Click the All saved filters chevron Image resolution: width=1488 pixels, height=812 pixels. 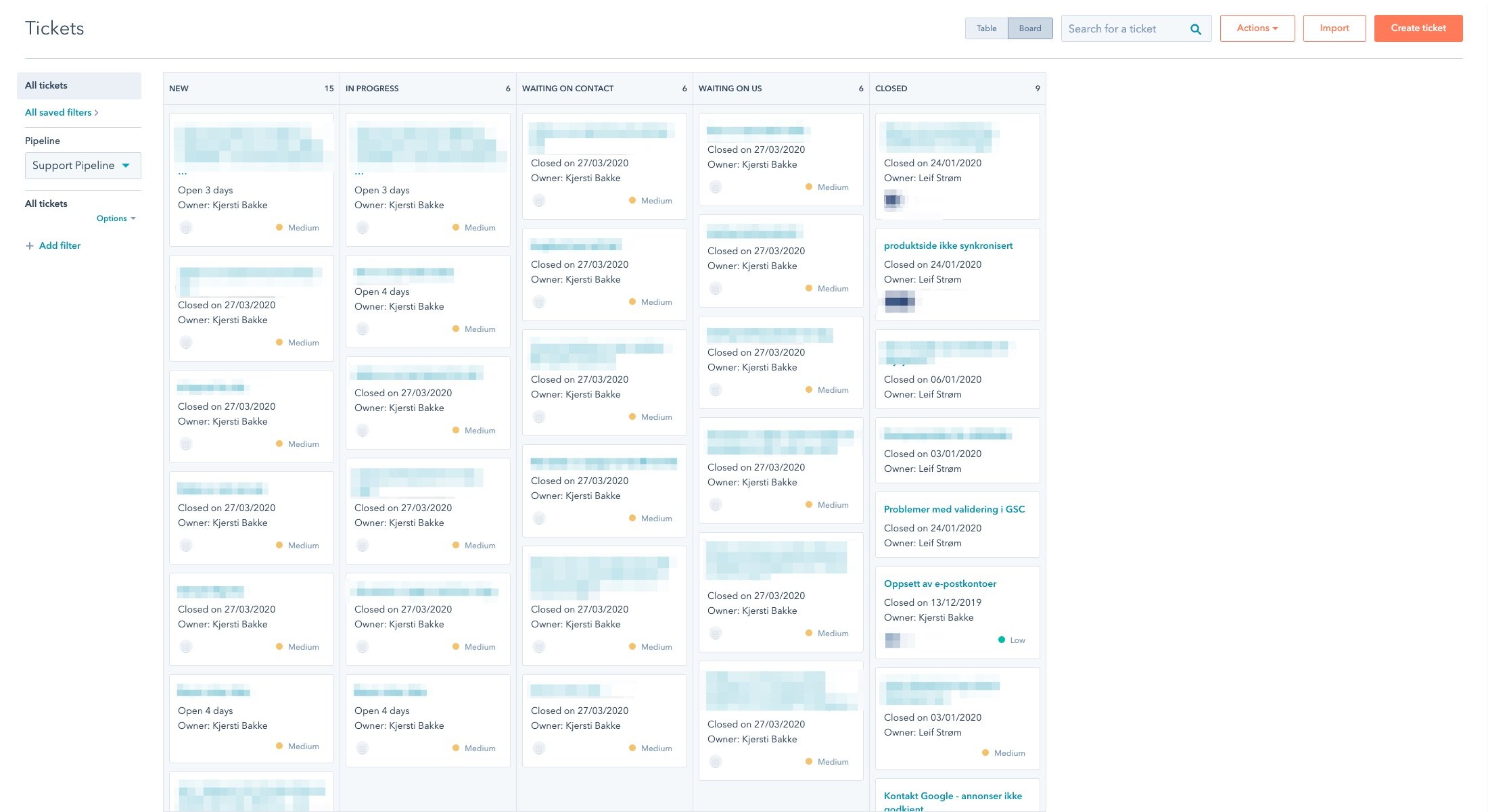click(97, 112)
